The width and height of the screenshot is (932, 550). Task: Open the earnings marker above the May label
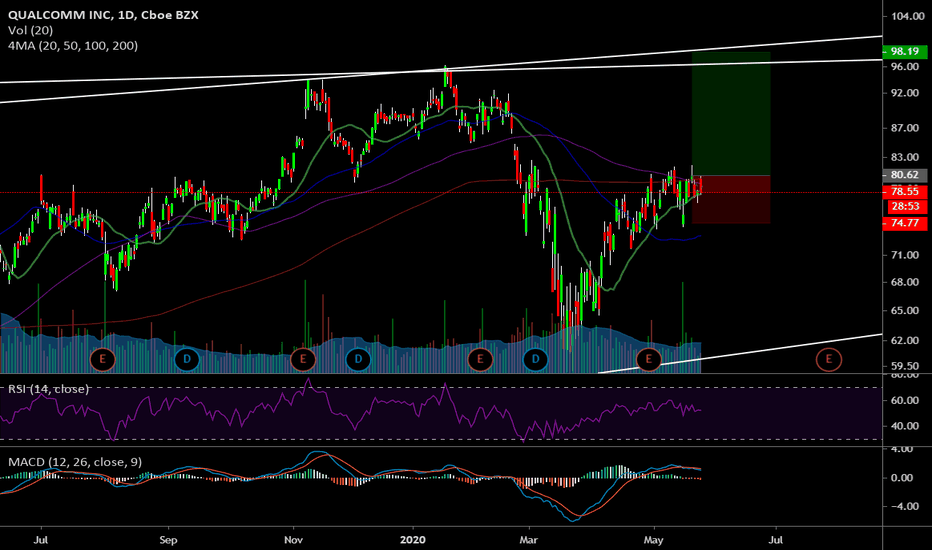click(x=648, y=359)
